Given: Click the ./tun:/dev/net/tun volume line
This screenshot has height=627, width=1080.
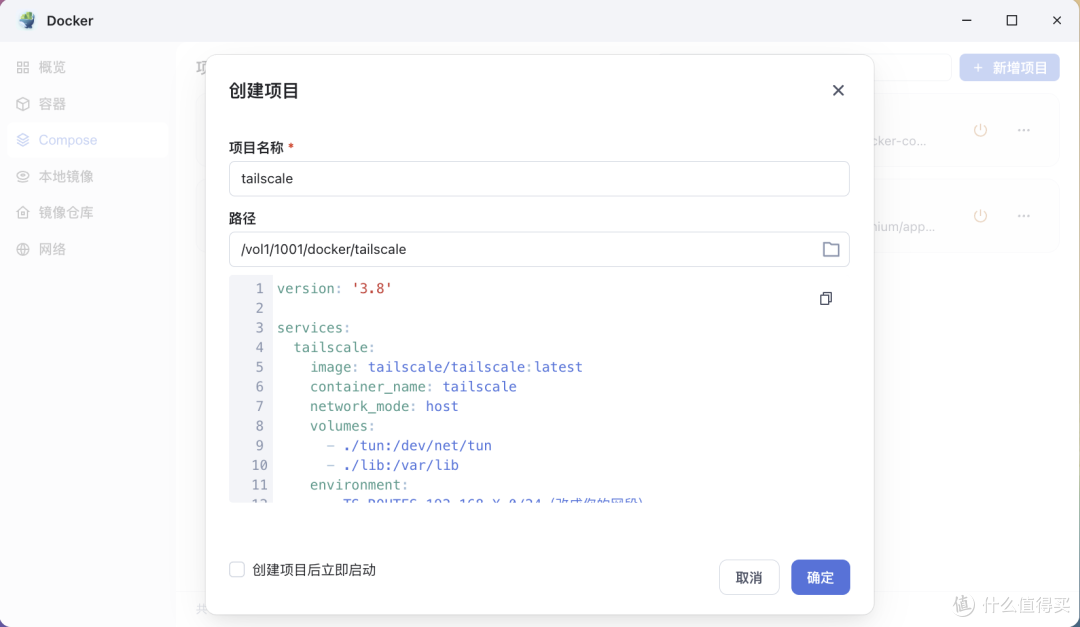Looking at the screenshot, I should (409, 445).
